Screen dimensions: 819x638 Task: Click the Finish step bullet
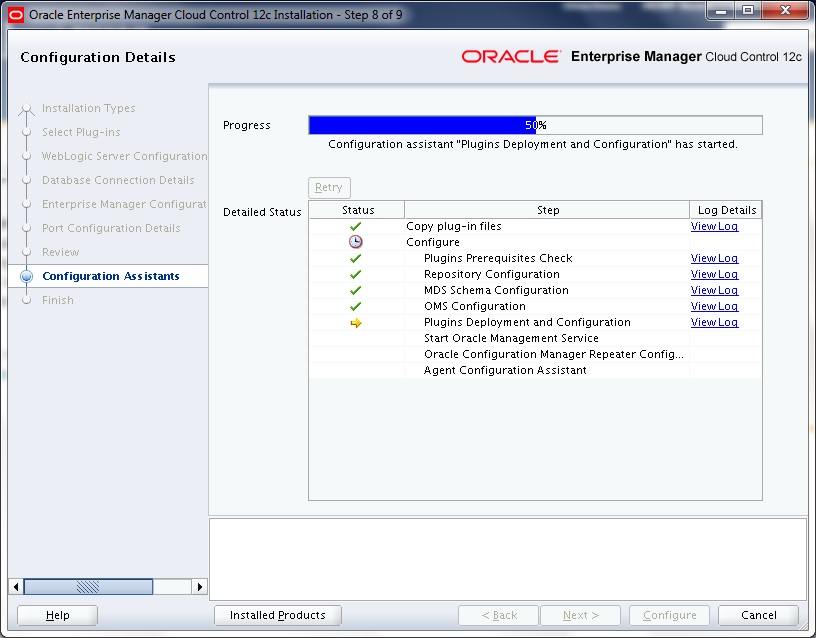(26, 300)
